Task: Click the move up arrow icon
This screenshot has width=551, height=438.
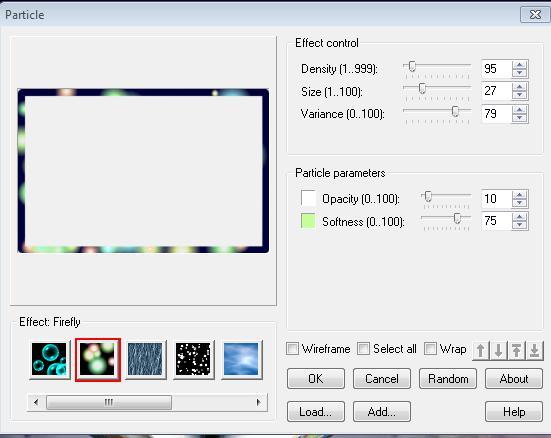Action: [x=481, y=350]
